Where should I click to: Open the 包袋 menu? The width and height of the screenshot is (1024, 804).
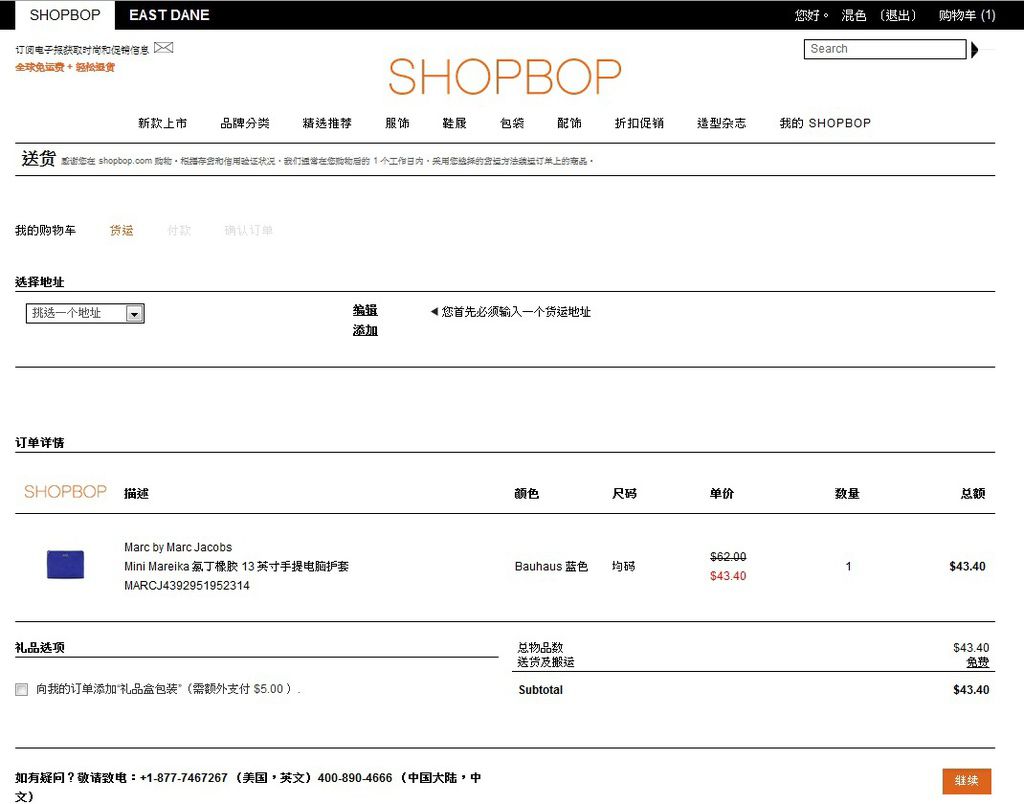coord(512,123)
